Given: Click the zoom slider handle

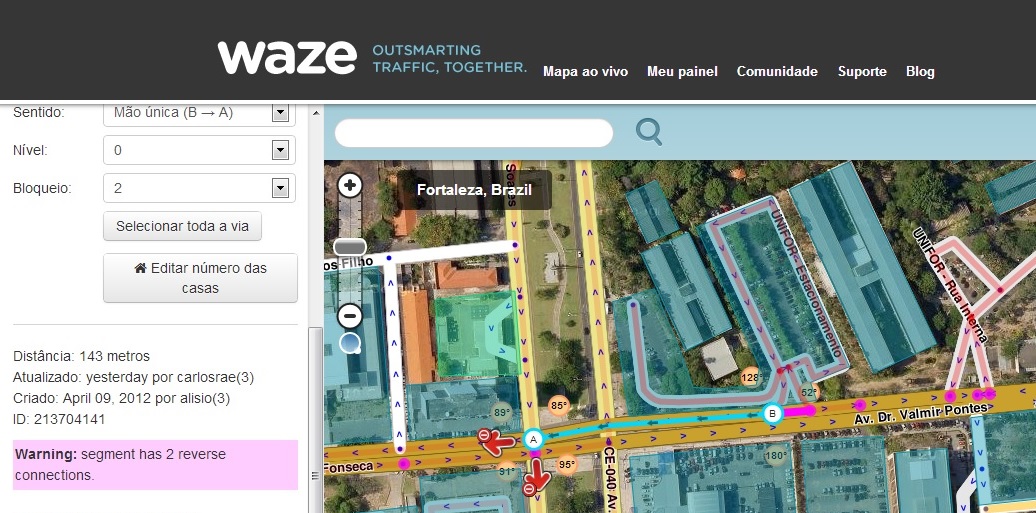Looking at the screenshot, I should pyautogui.click(x=350, y=247).
